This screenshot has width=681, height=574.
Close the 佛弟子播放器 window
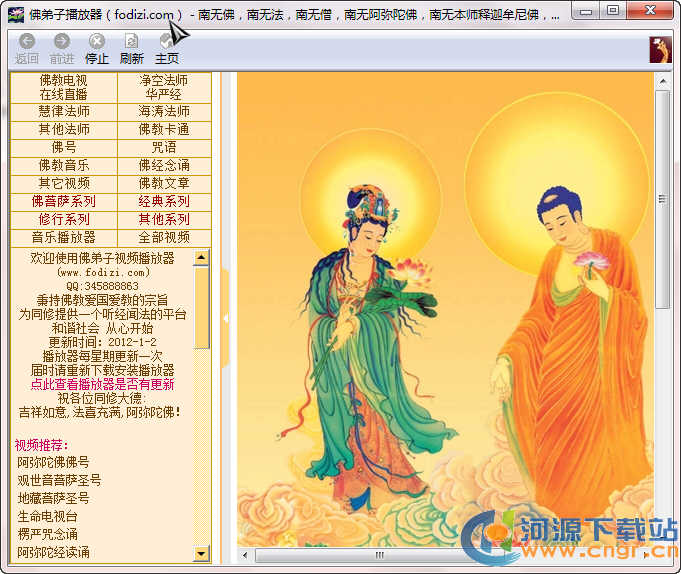650,11
